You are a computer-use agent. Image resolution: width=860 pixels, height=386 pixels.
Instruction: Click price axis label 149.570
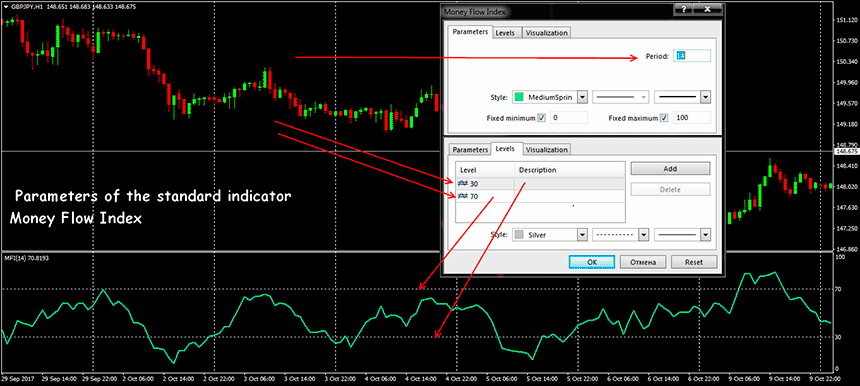pyautogui.click(x=847, y=103)
